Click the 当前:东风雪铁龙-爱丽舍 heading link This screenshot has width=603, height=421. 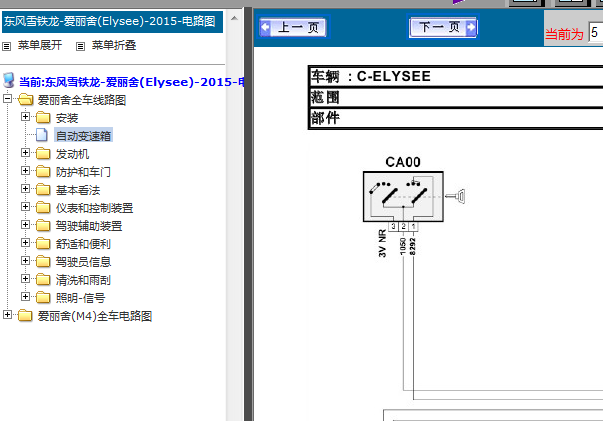[132, 82]
